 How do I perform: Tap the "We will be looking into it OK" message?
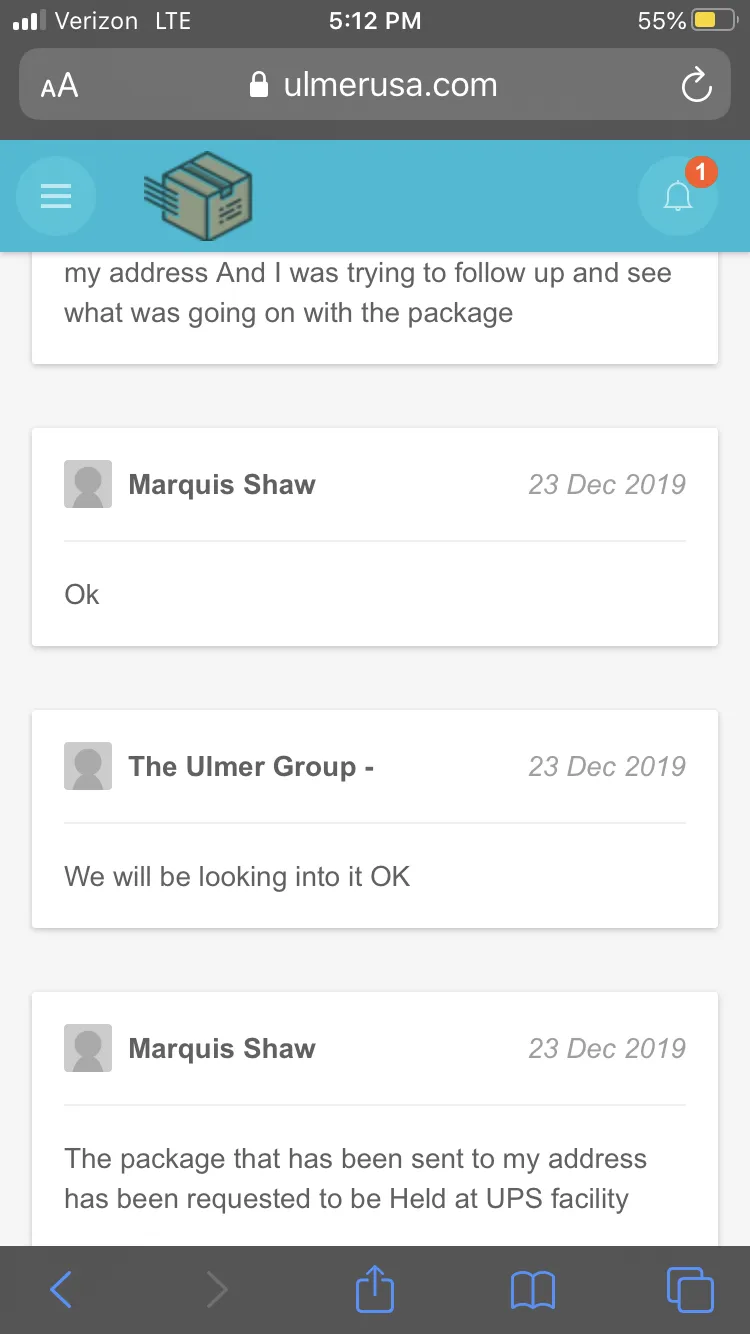237,877
